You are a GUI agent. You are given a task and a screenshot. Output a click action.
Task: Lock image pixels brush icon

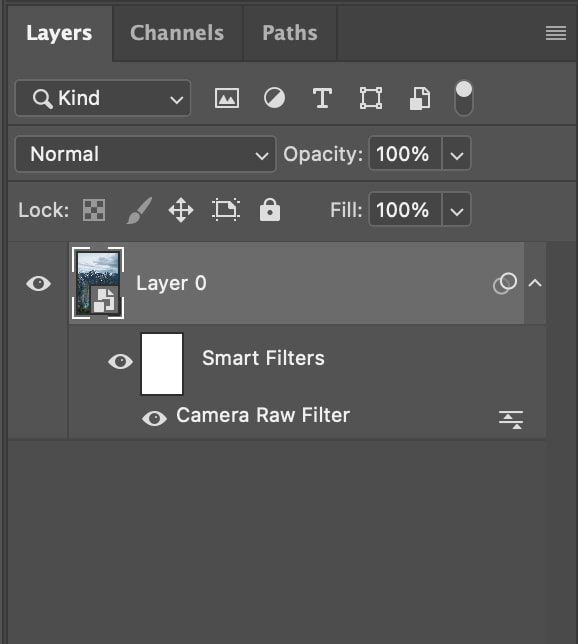point(139,210)
